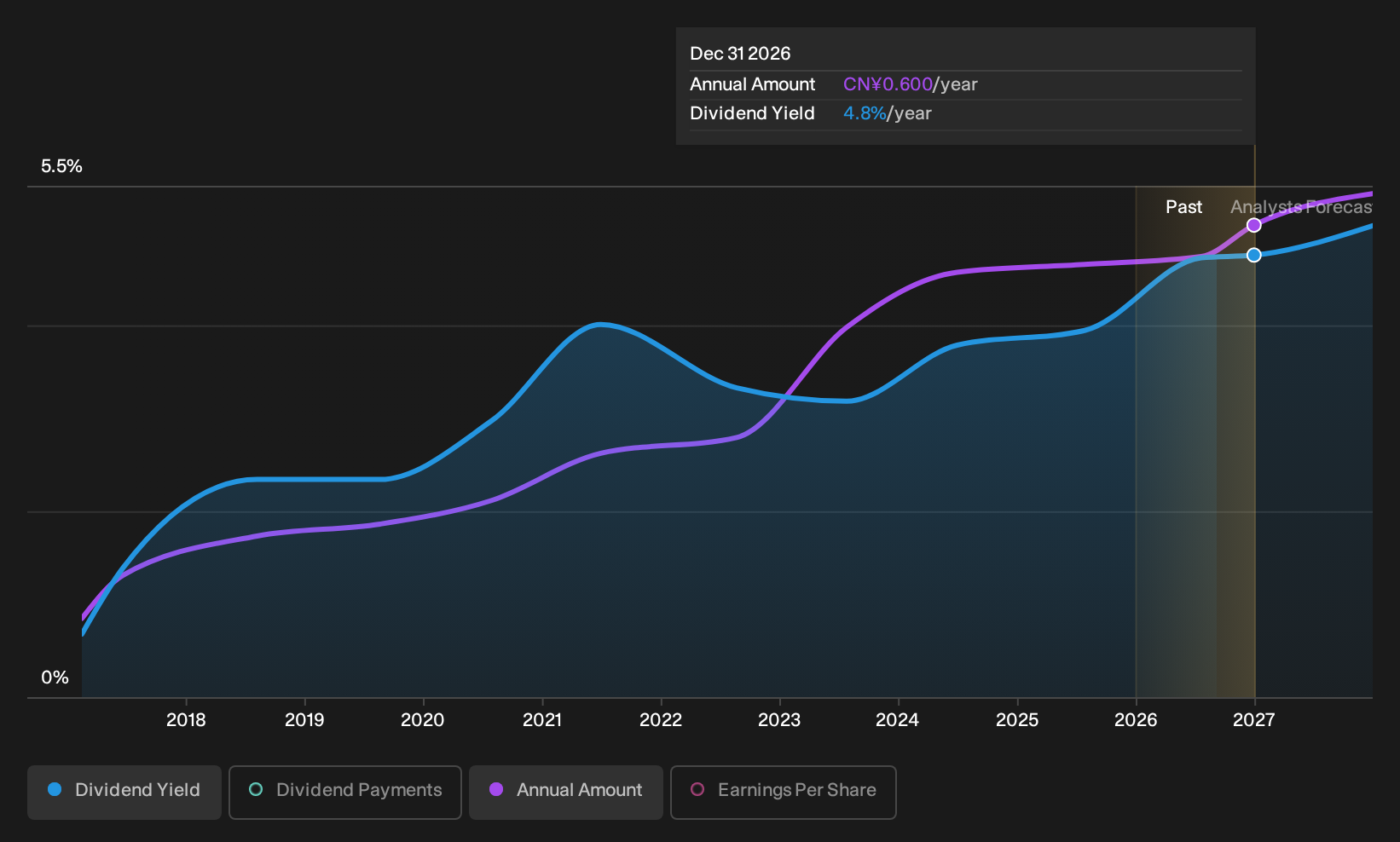Toggle the Annual Amount legend button

click(x=566, y=792)
